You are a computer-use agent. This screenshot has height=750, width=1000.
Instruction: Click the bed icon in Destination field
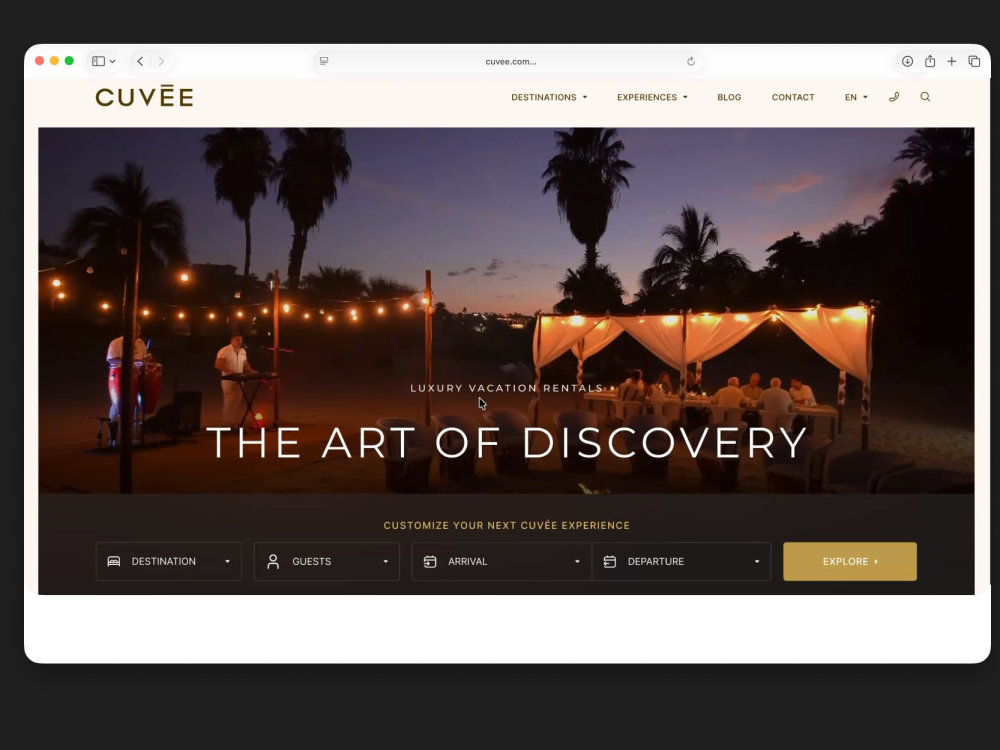tap(114, 561)
